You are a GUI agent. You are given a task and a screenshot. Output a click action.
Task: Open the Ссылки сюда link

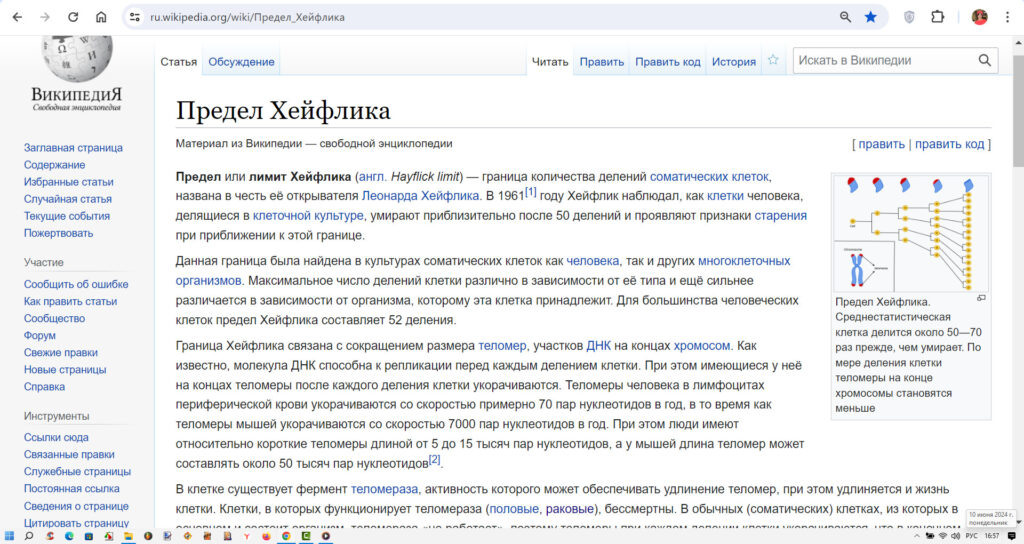pyautogui.click(x=56, y=437)
